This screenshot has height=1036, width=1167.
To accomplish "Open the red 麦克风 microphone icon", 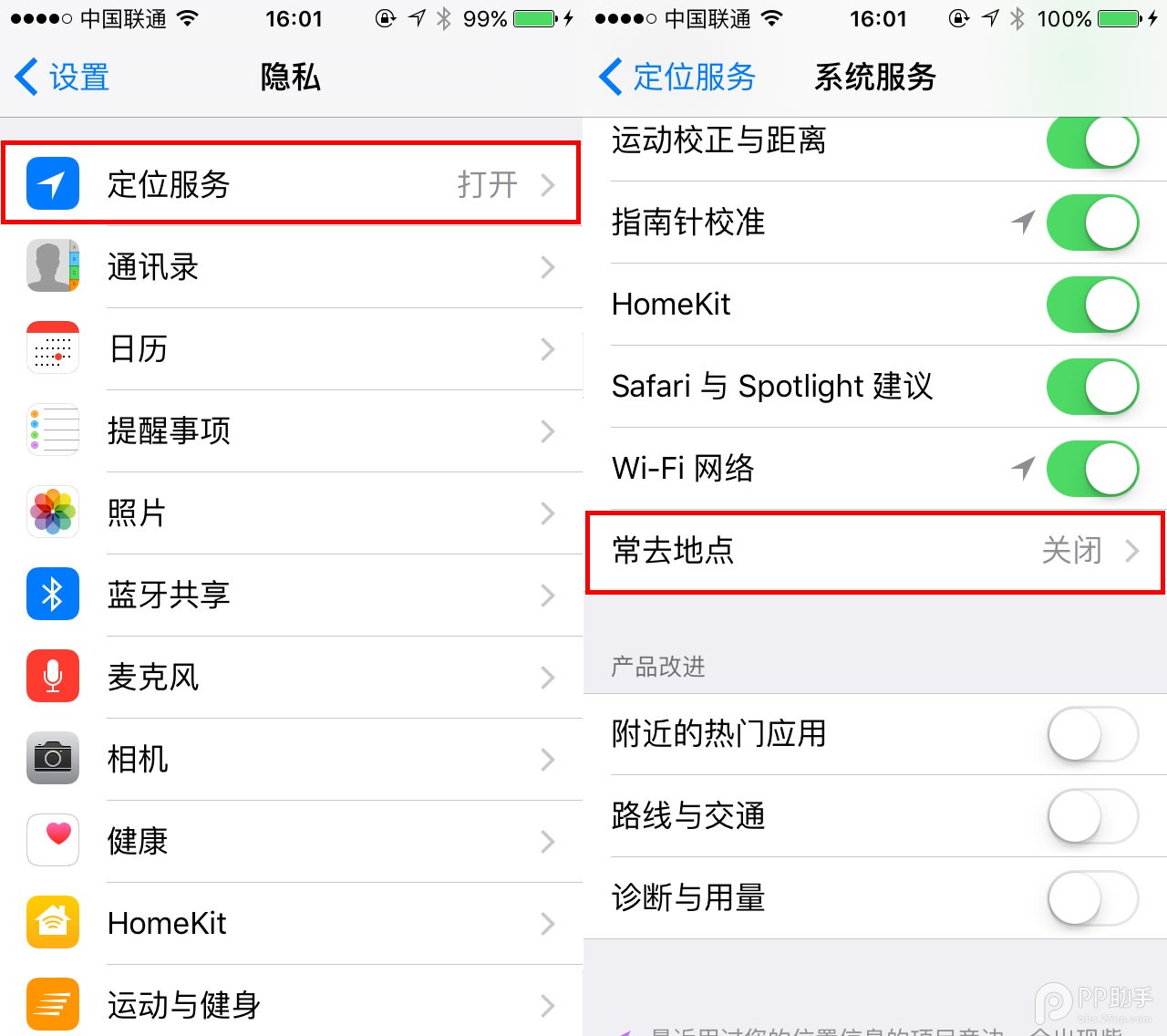I will pos(53,677).
